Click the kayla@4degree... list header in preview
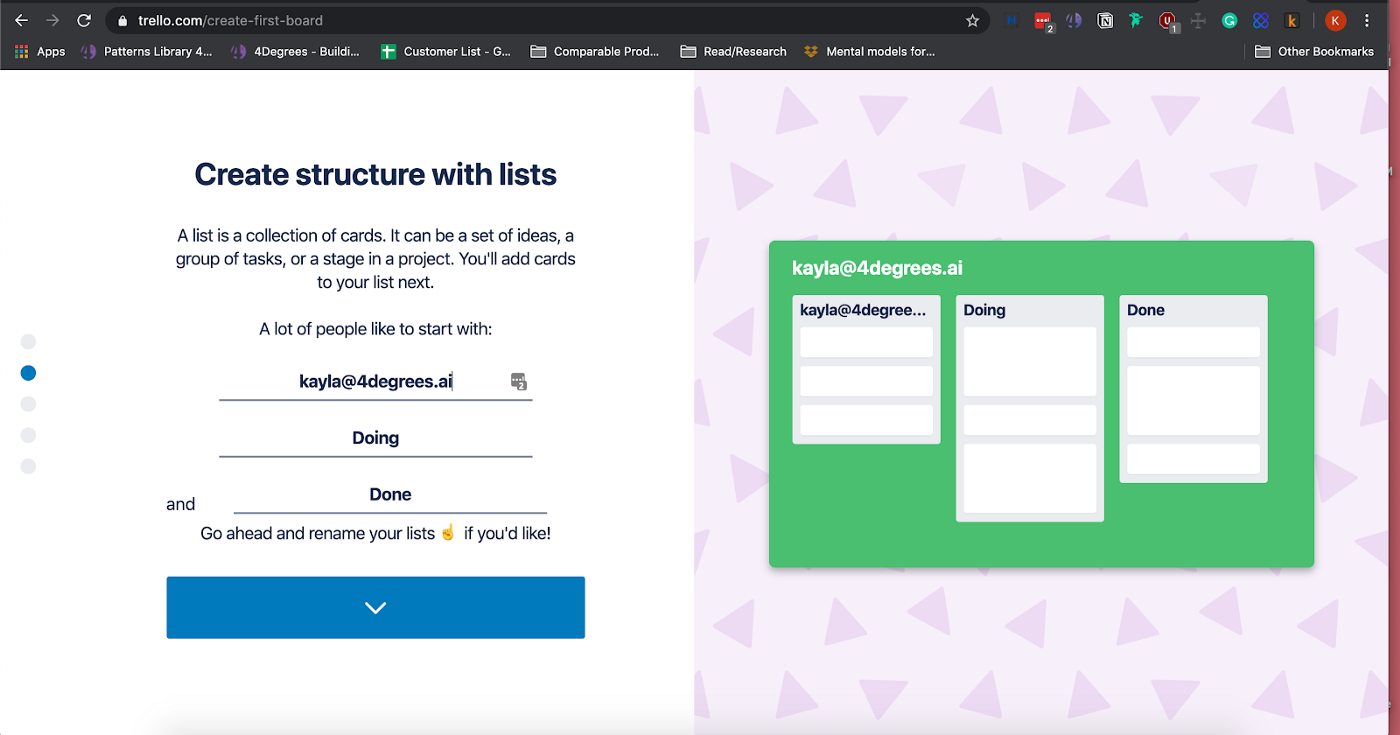 pyautogui.click(x=863, y=310)
